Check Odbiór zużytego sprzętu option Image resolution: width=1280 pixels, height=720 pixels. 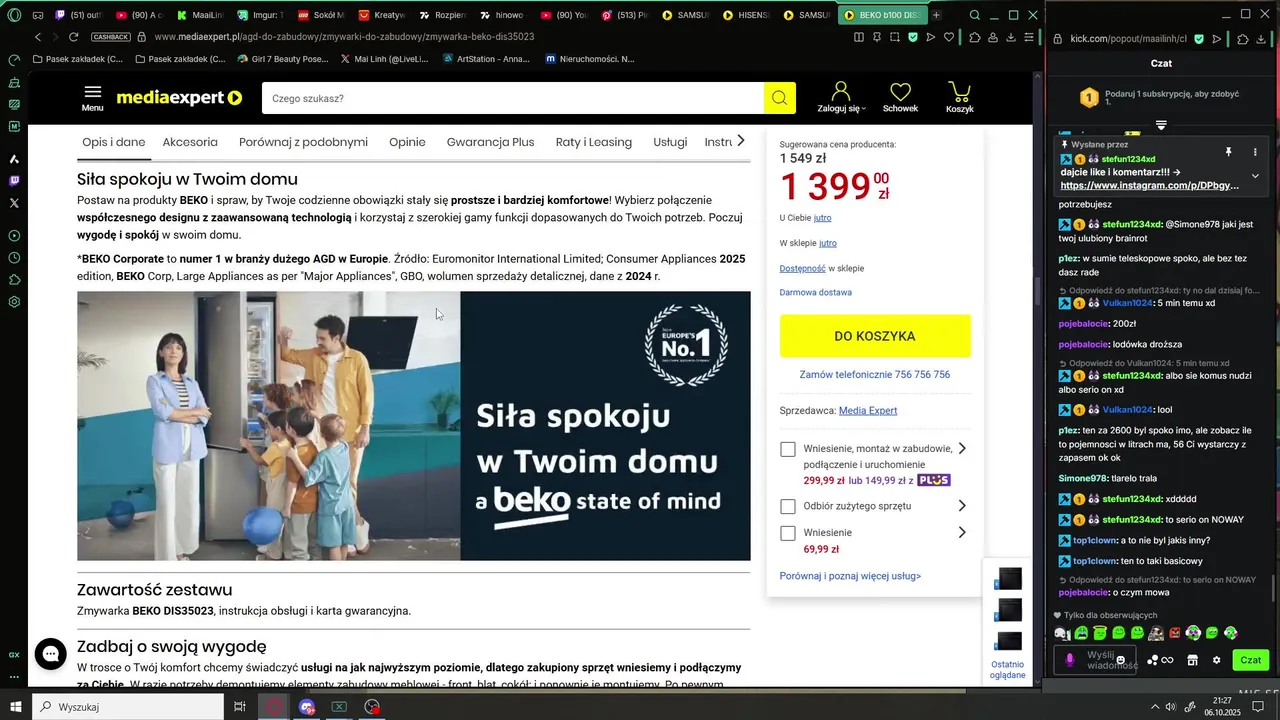pyautogui.click(x=788, y=507)
